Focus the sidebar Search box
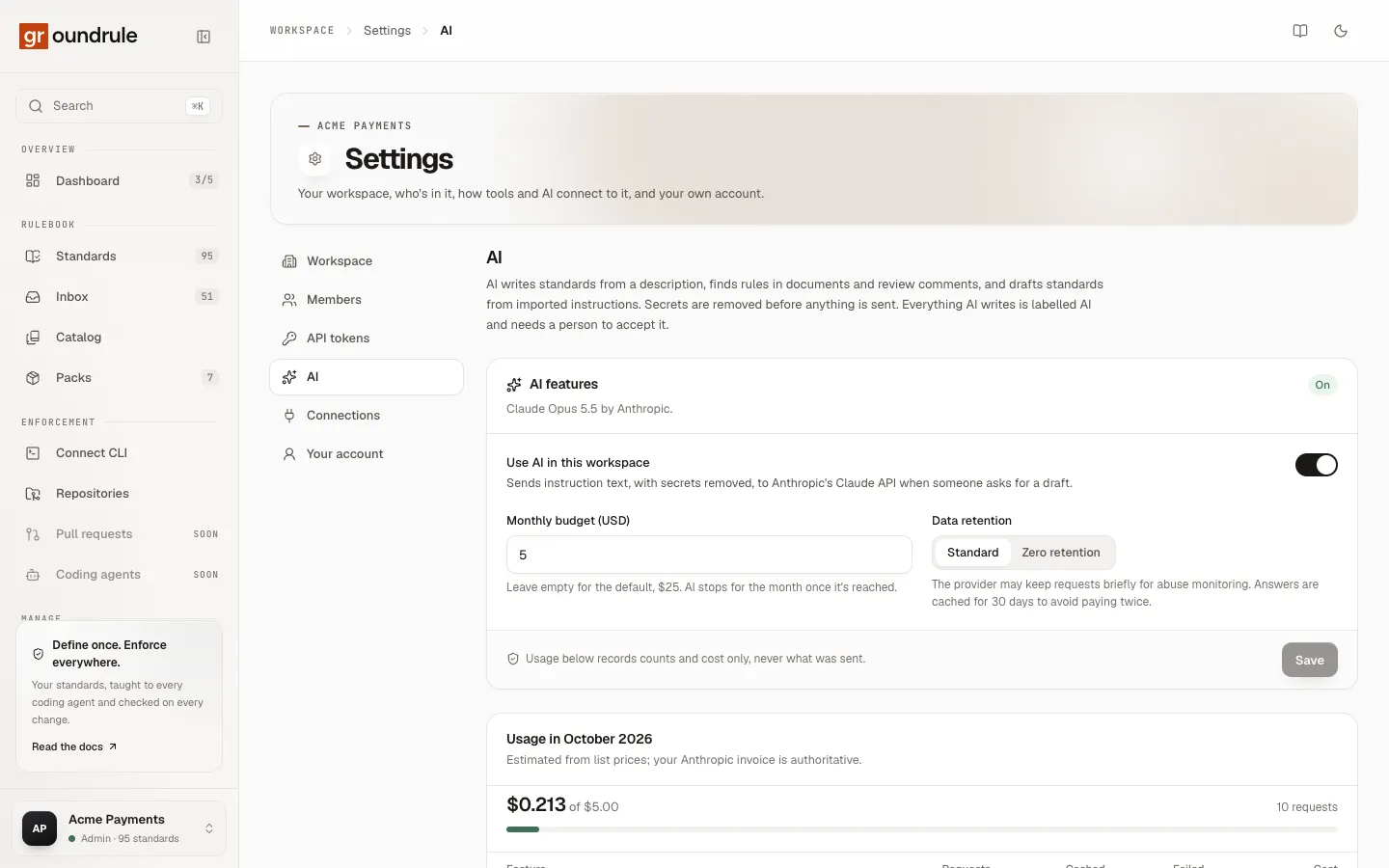1389x868 pixels. coord(120,106)
